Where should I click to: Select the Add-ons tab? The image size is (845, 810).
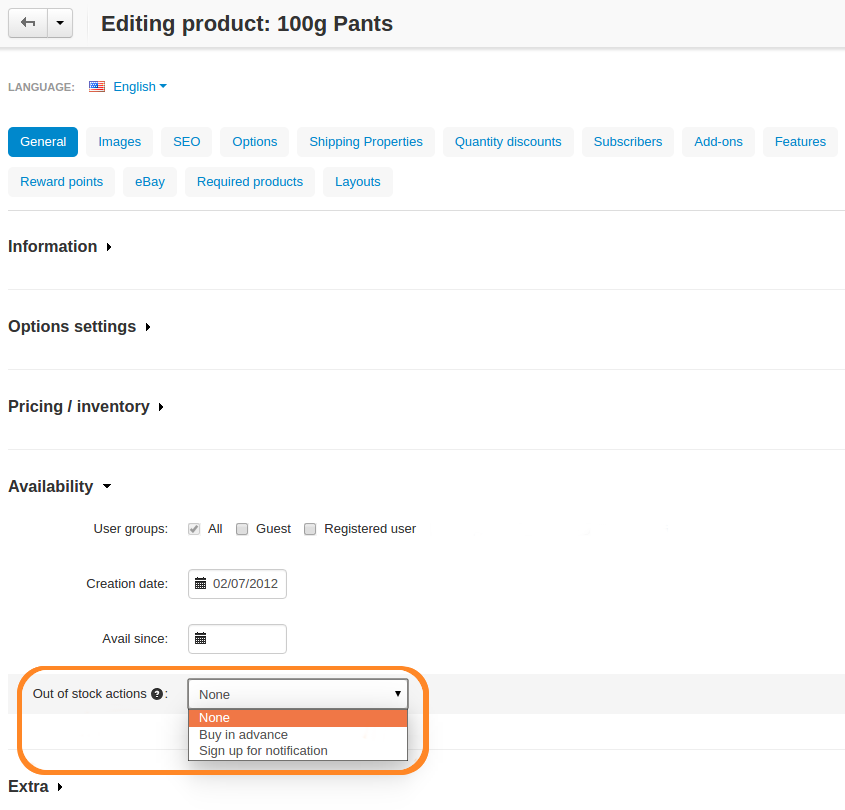(x=718, y=142)
